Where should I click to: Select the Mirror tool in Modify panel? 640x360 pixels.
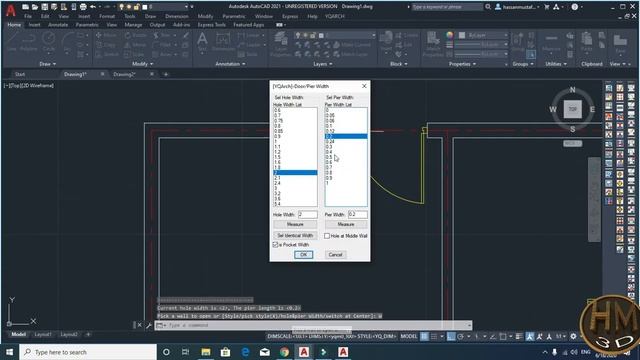tap(135, 45)
